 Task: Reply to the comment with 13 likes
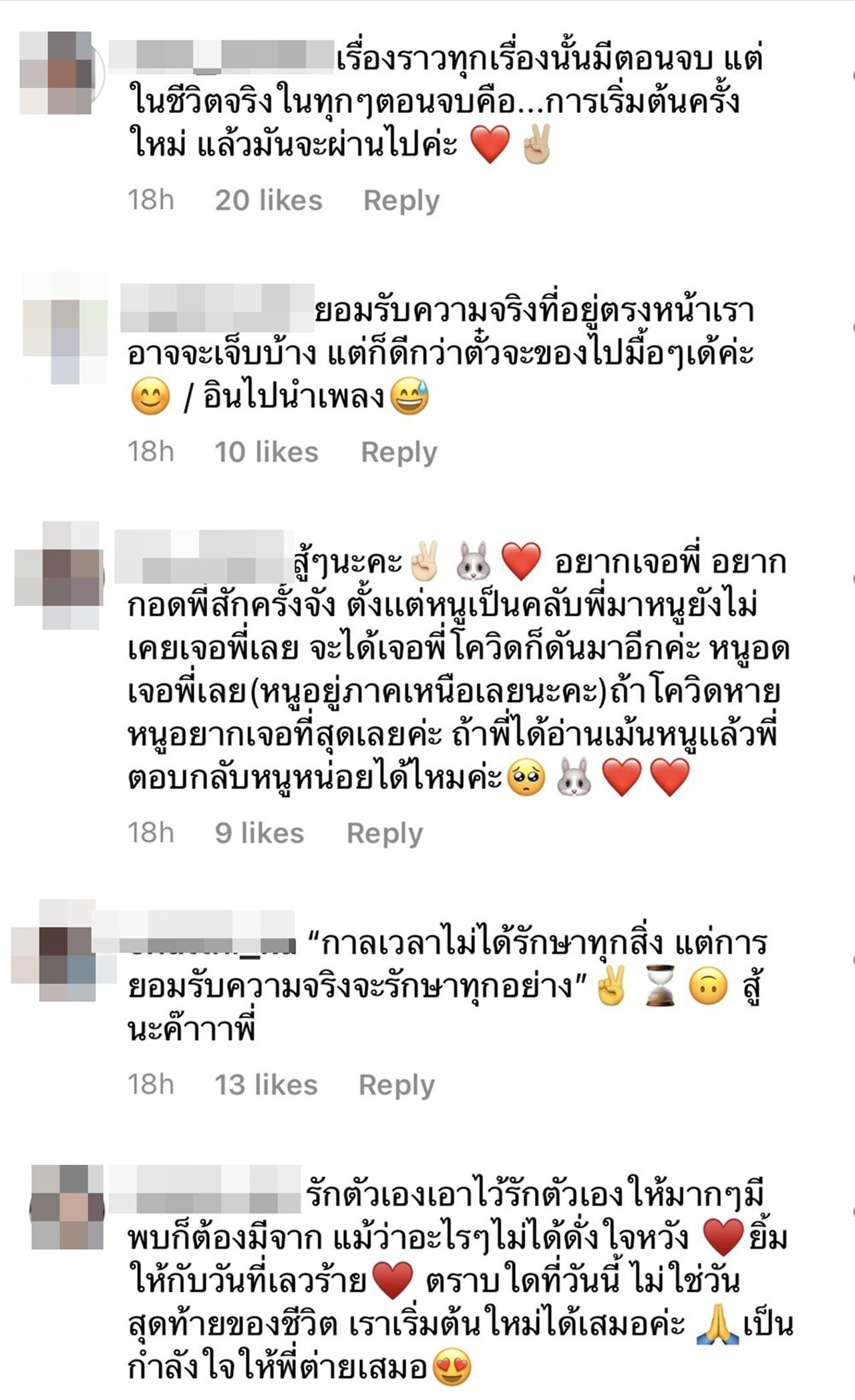tap(397, 1086)
